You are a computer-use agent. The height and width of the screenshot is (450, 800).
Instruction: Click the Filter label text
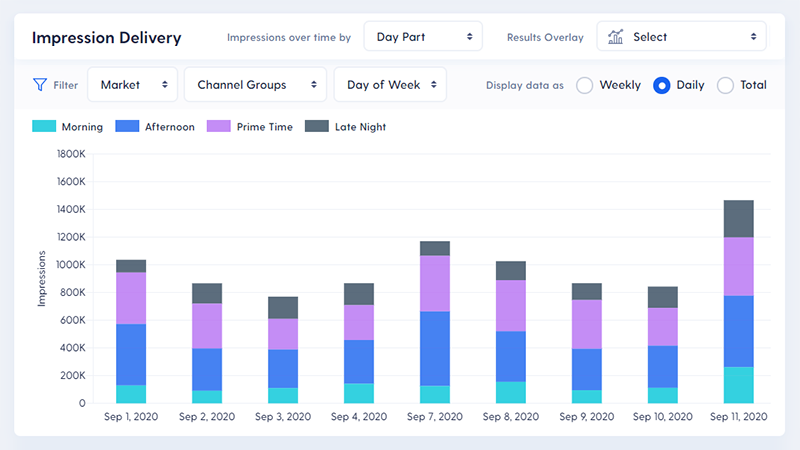click(66, 86)
